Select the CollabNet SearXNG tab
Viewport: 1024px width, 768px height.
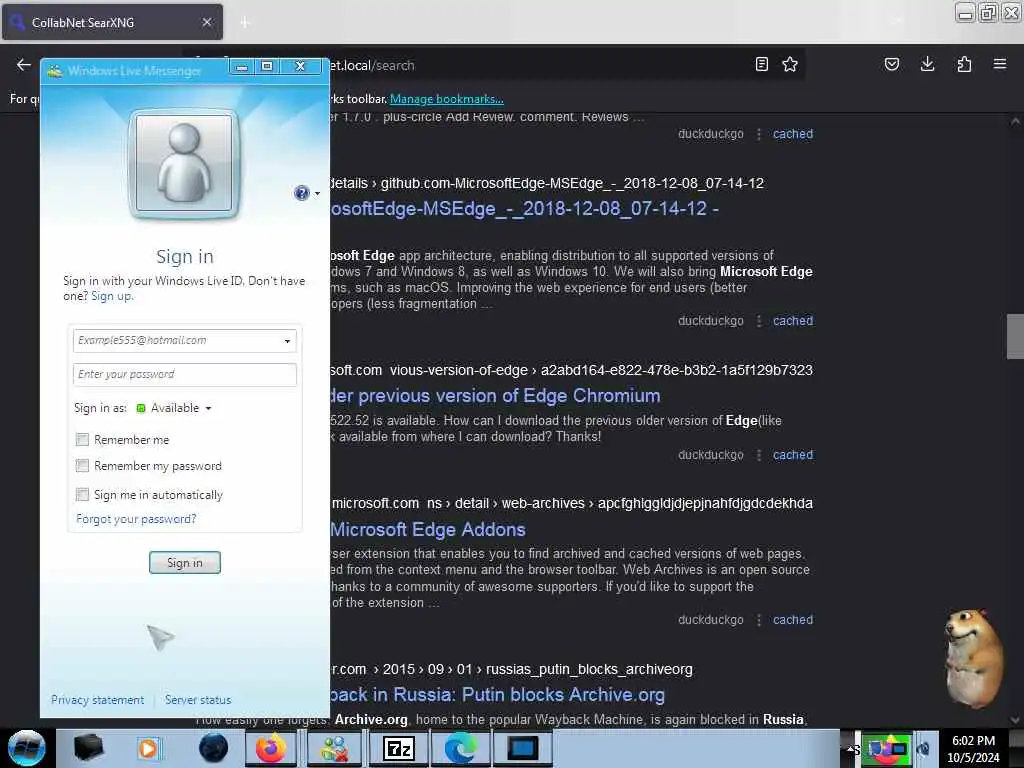(x=112, y=22)
